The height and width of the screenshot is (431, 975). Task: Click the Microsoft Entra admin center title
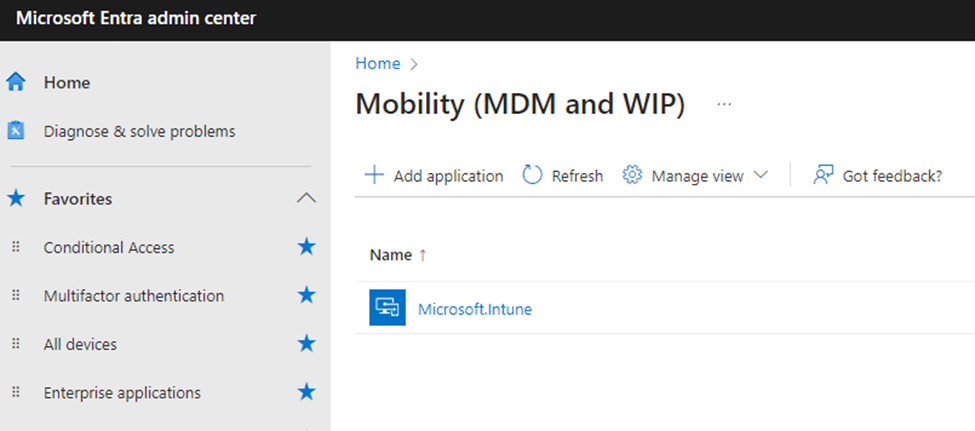tap(136, 19)
